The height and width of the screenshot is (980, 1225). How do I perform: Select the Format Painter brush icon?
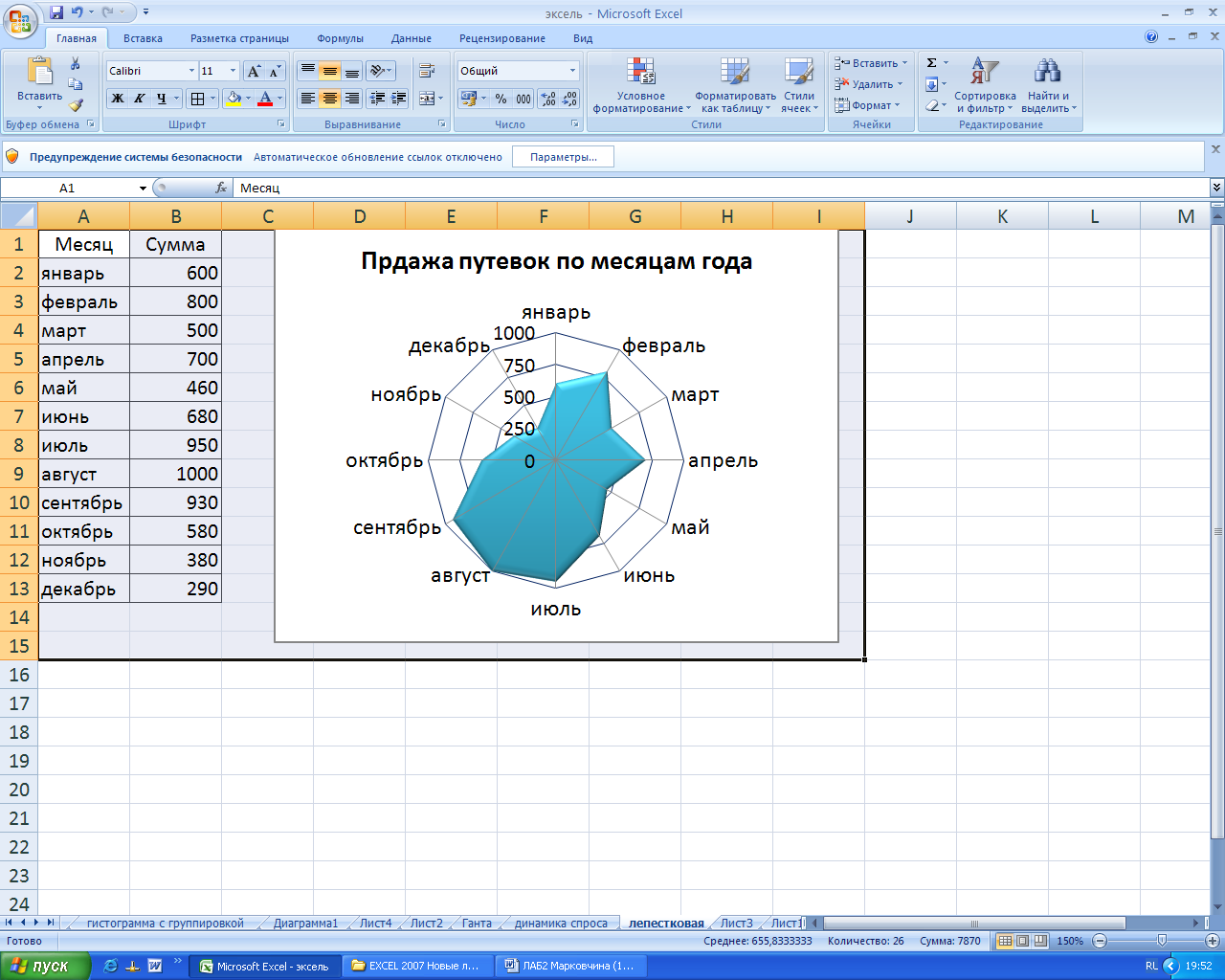pos(76,105)
